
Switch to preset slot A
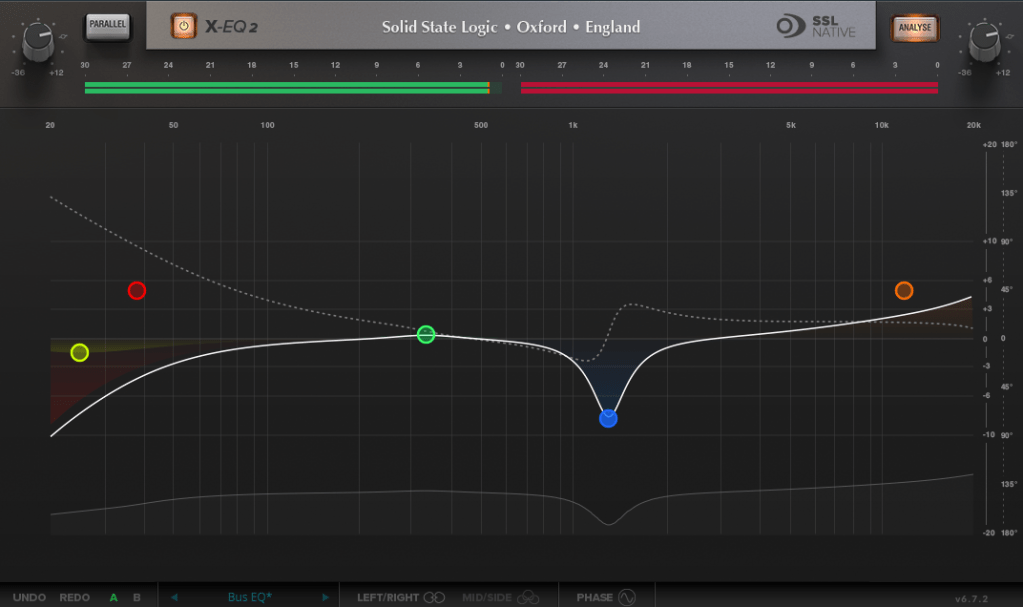(x=113, y=598)
